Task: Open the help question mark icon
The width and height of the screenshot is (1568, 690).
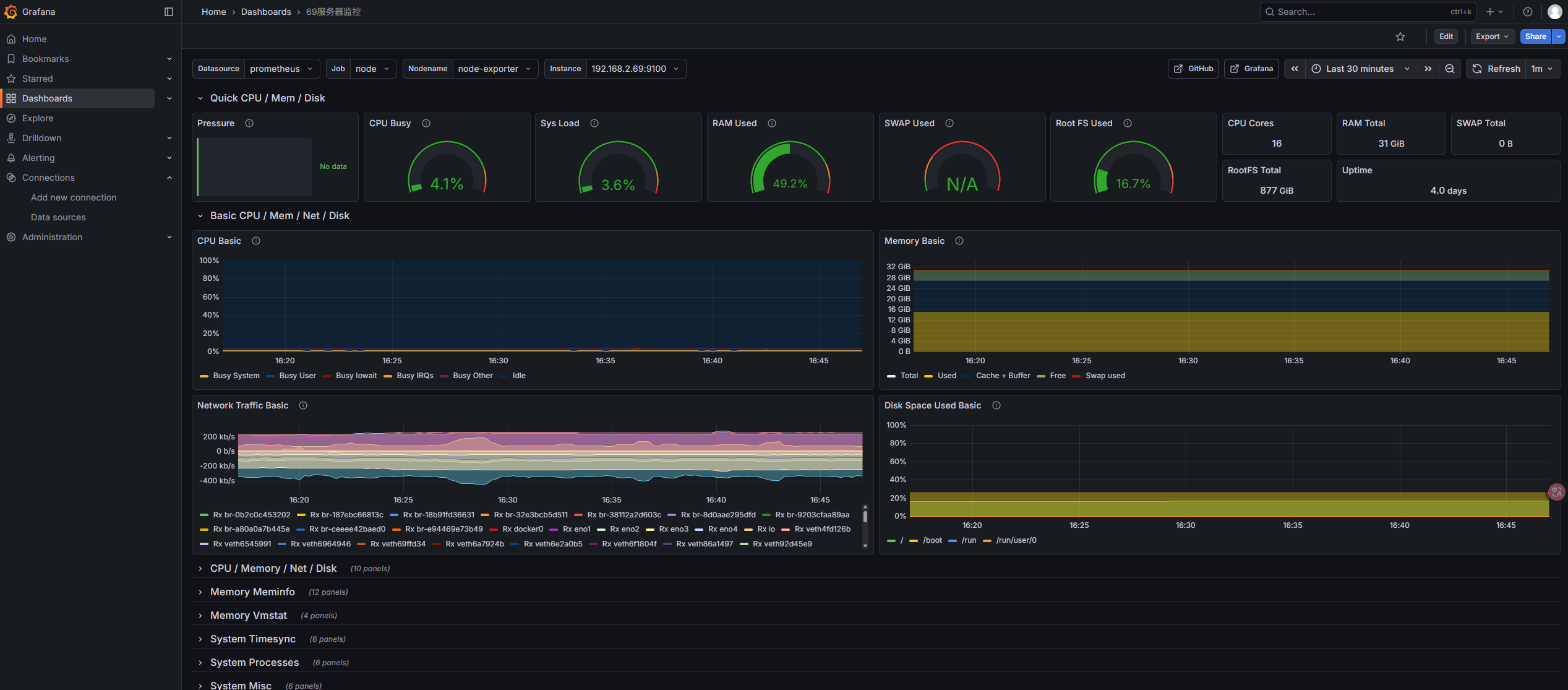Action: [1528, 12]
